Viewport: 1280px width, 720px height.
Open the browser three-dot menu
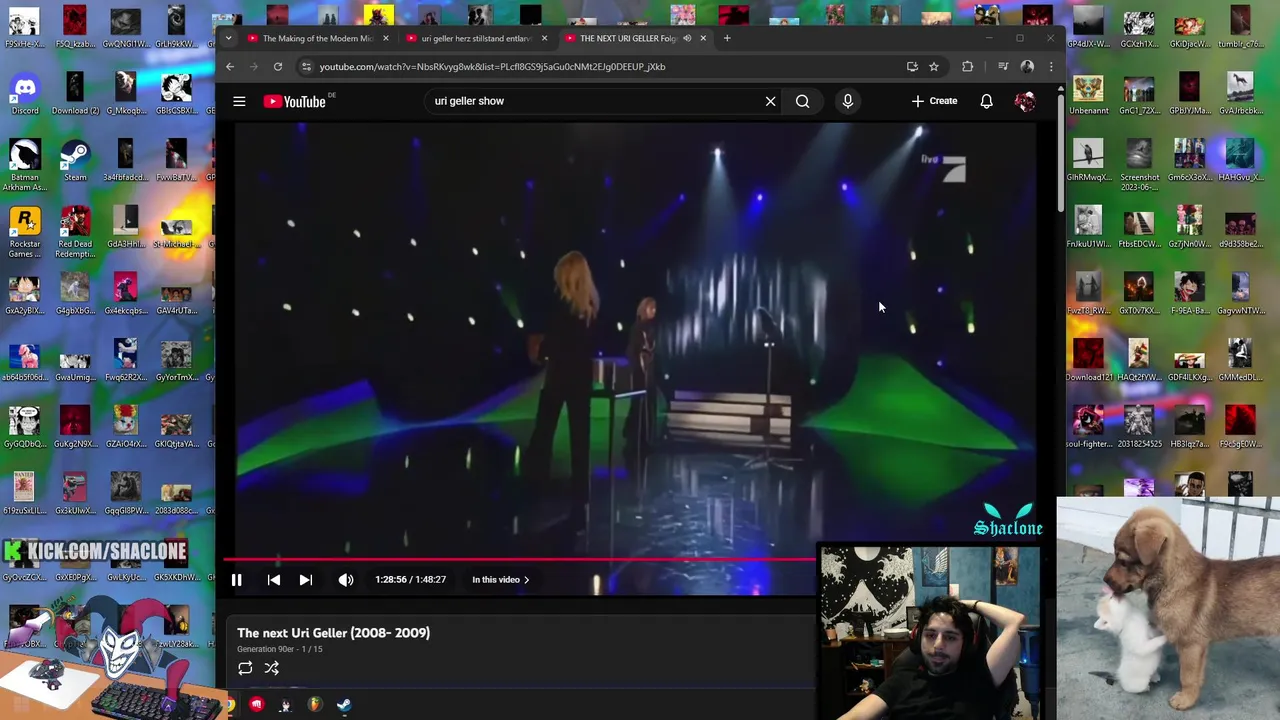[x=1050, y=67]
